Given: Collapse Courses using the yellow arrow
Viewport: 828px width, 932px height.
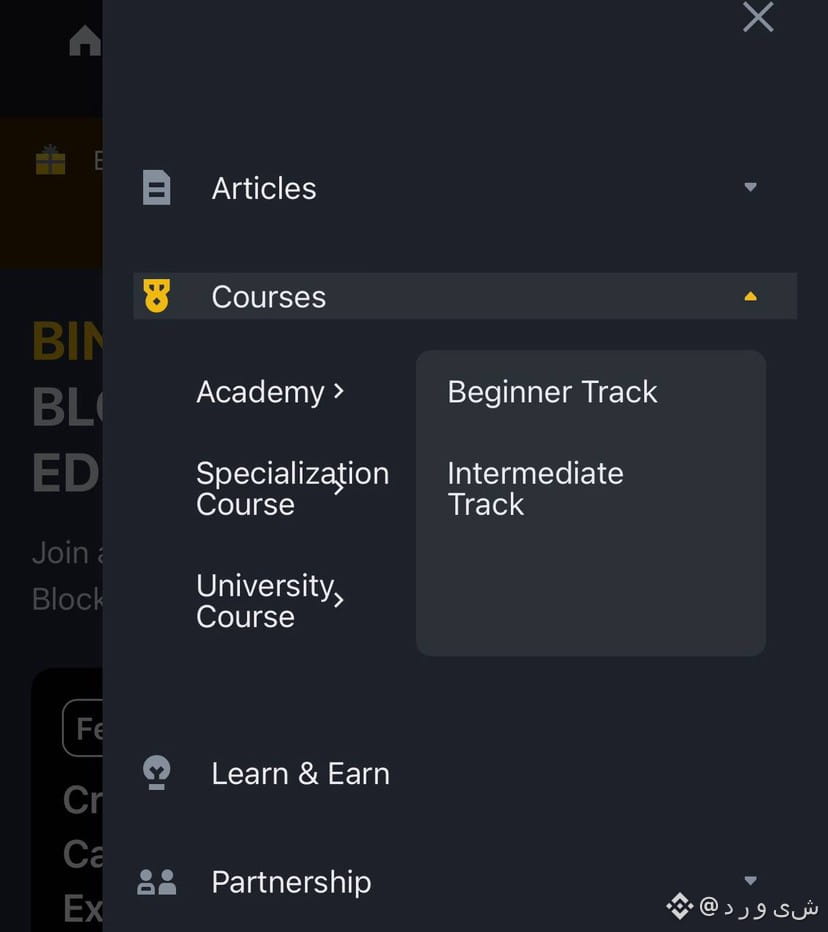Looking at the screenshot, I should 751,296.
